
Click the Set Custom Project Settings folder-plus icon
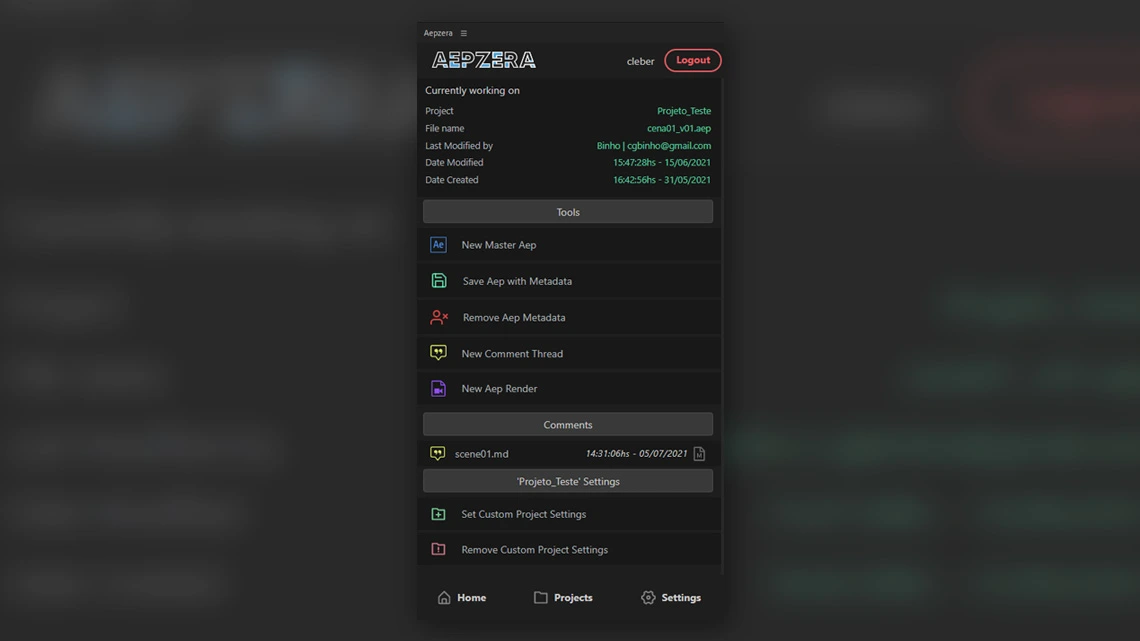click(x=438, y=515)
